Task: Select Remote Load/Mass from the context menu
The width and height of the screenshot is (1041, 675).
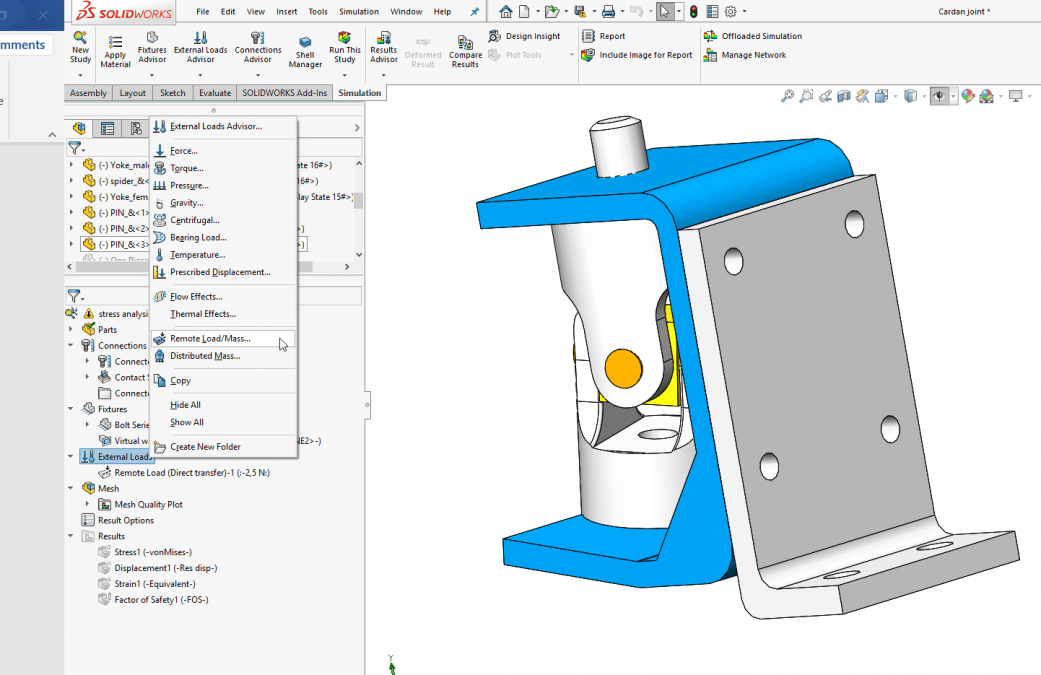Action: pyautogui.click(x=210, y=339)
